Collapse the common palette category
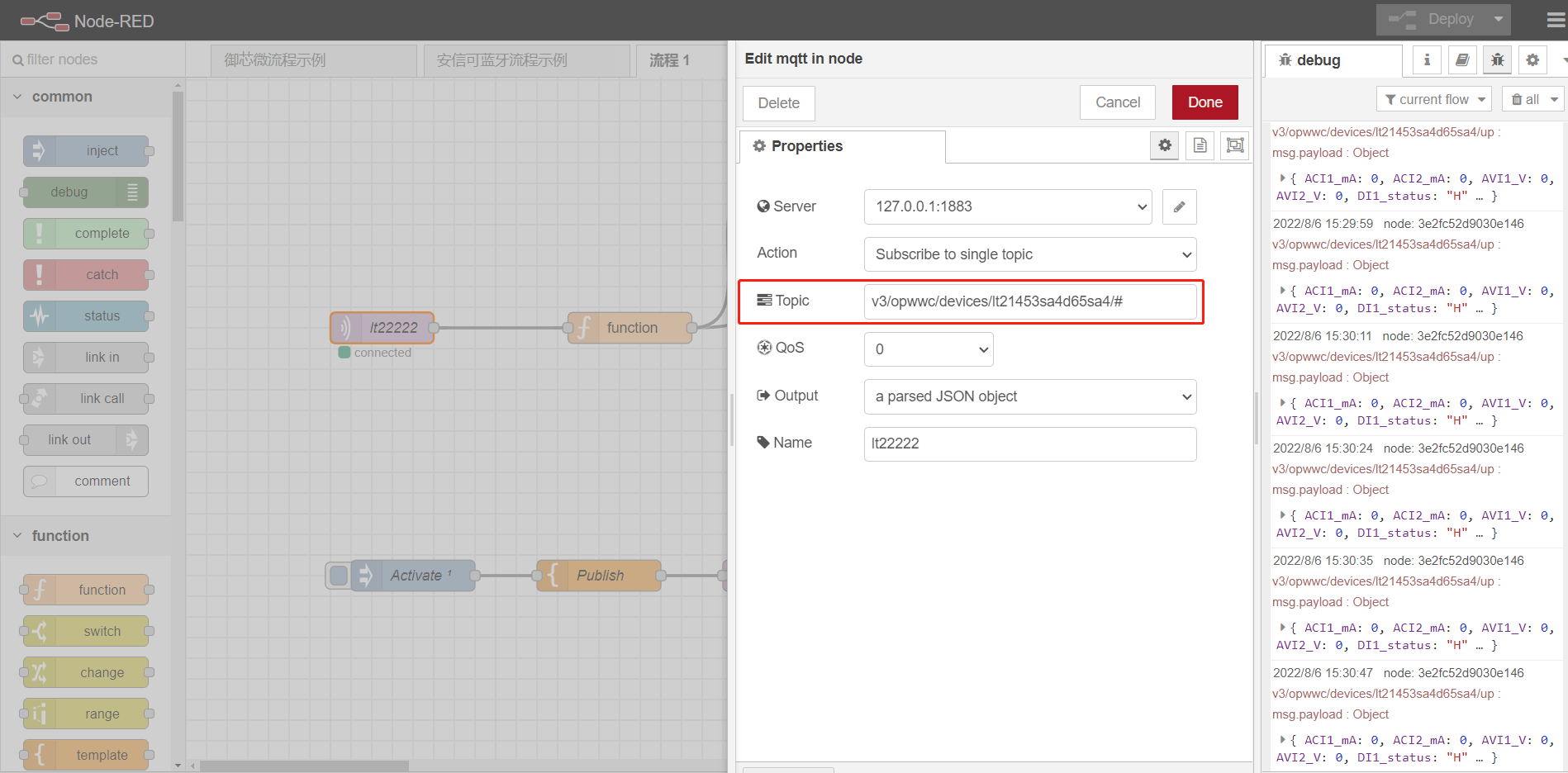 [53, 97]
